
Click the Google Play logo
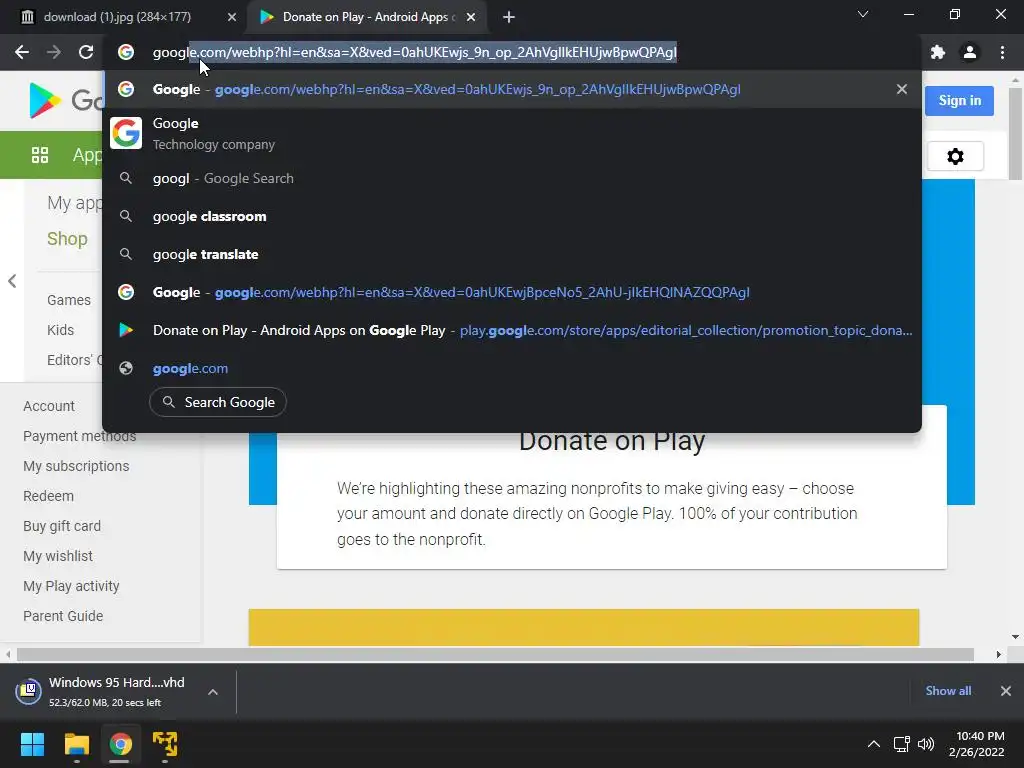point(65,101)
